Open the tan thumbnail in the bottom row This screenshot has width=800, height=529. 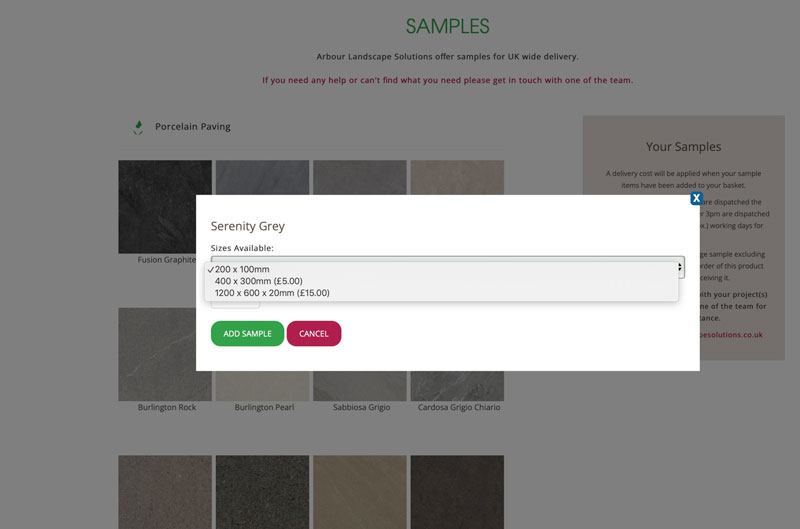pyautogui.click(x=360, y=492)
